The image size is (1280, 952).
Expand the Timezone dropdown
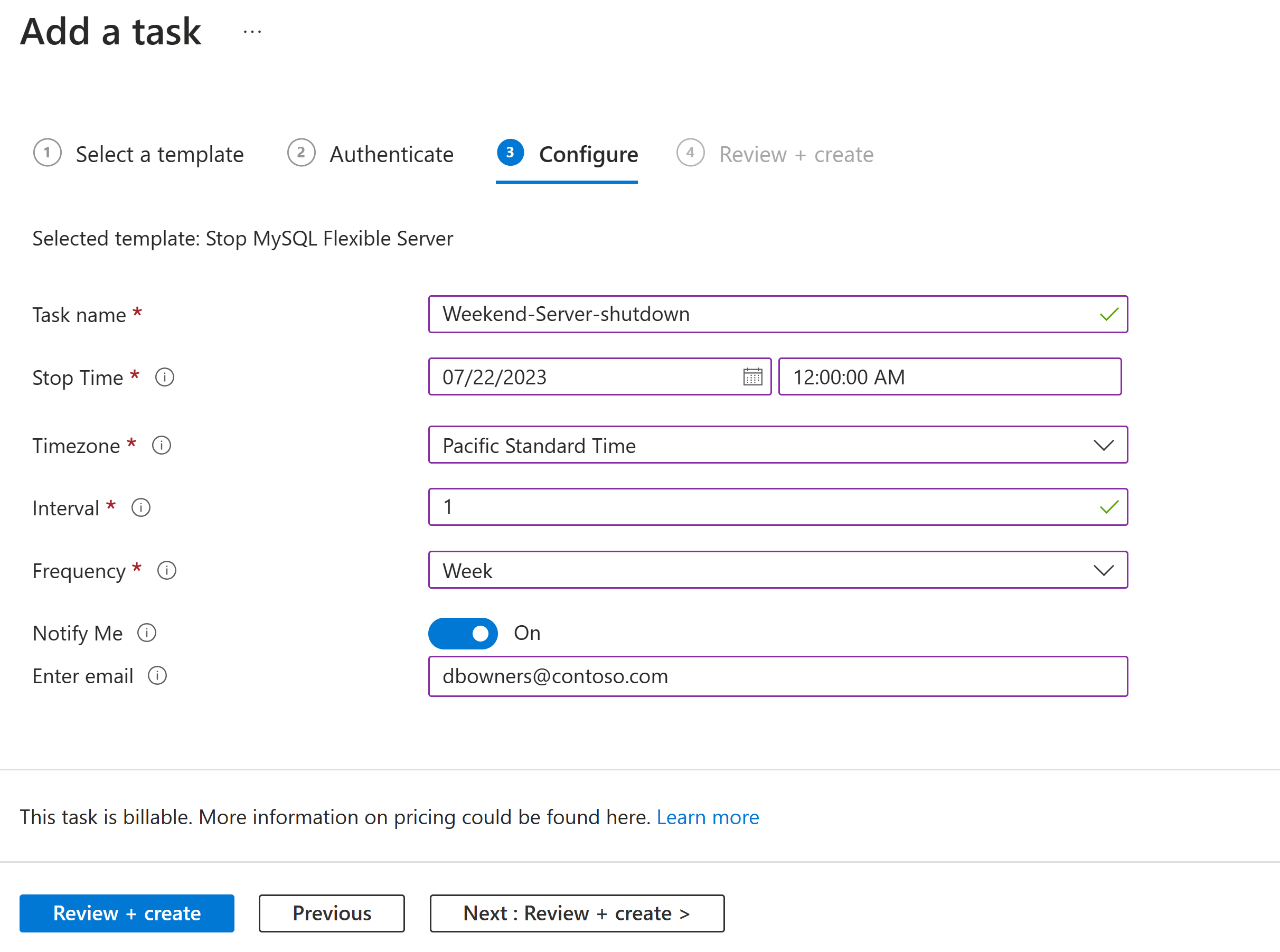click(777, 445)
